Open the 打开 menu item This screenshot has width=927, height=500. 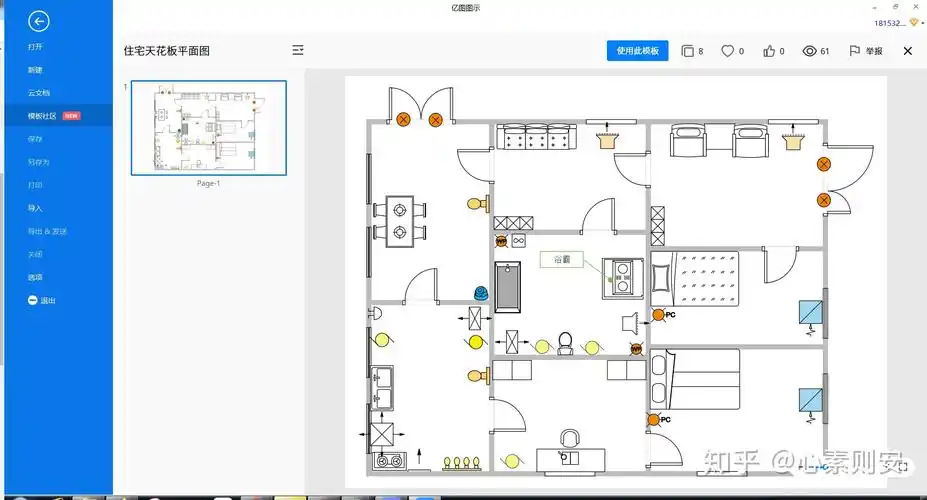(36, 47)
